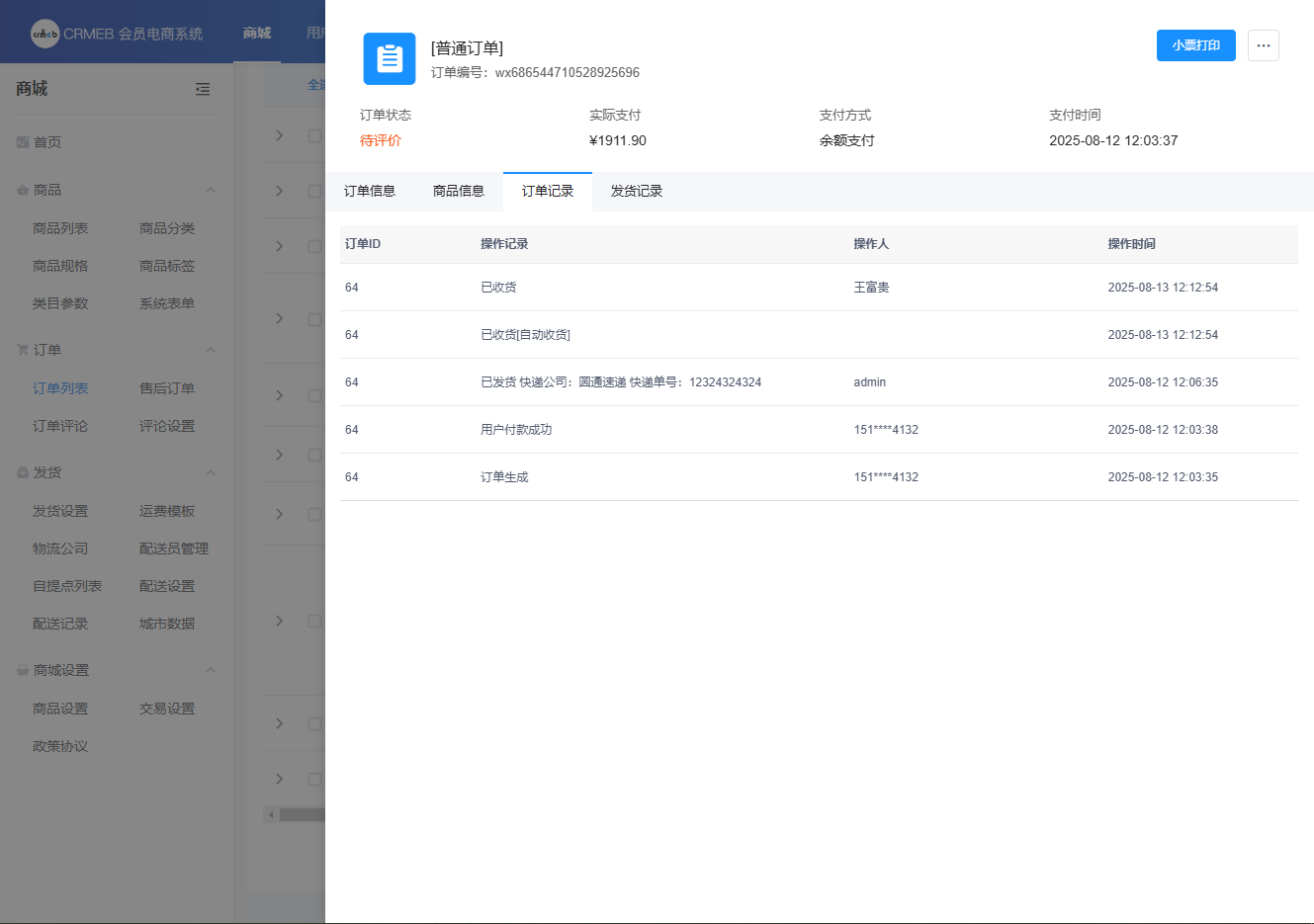Viewport: 1314px width, 924px height.
Task: Click the blue clipboard order icon
Action: click(x=390, y=59)
